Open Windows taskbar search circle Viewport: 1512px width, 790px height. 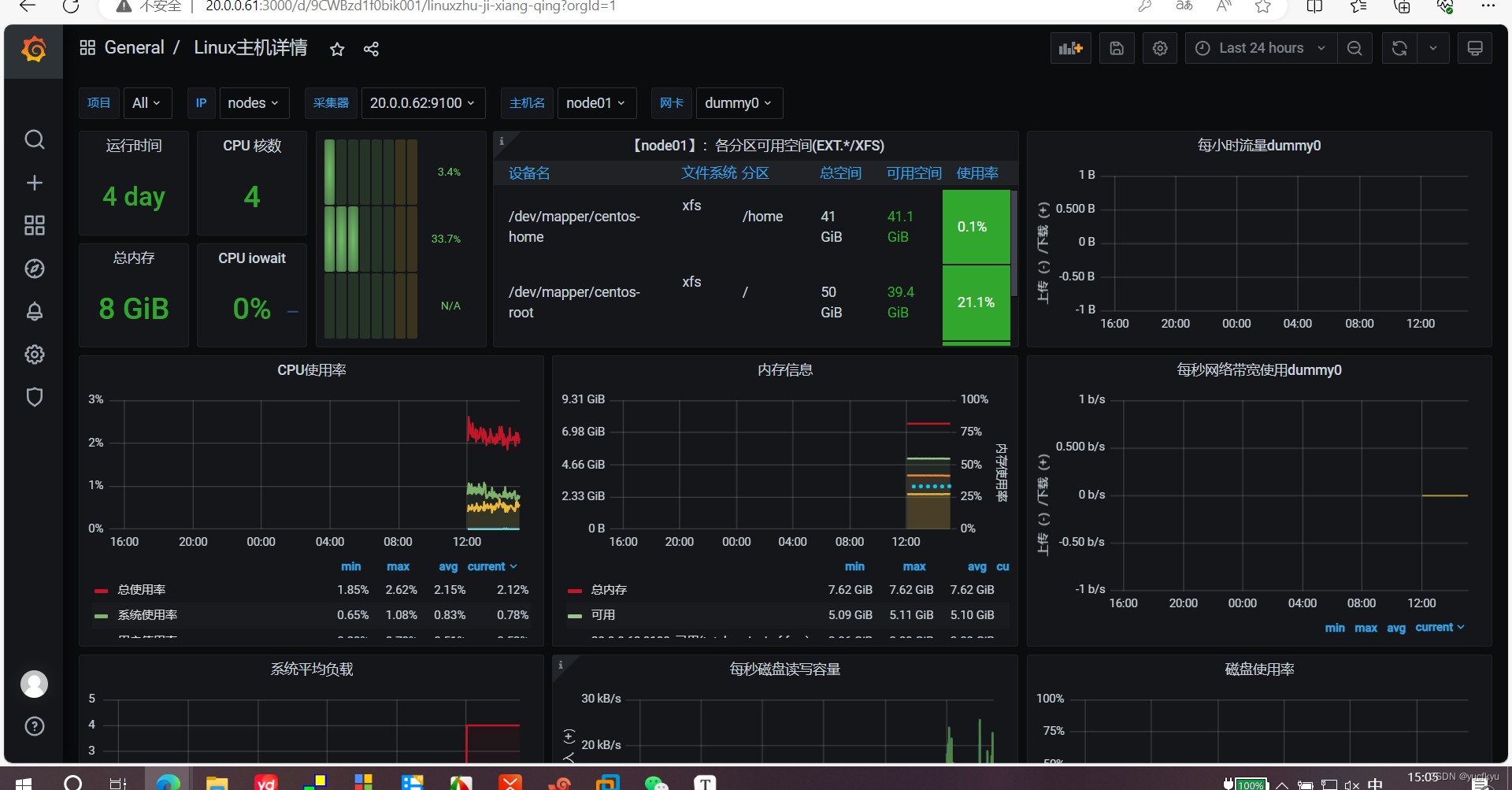[x=72, y=782]
